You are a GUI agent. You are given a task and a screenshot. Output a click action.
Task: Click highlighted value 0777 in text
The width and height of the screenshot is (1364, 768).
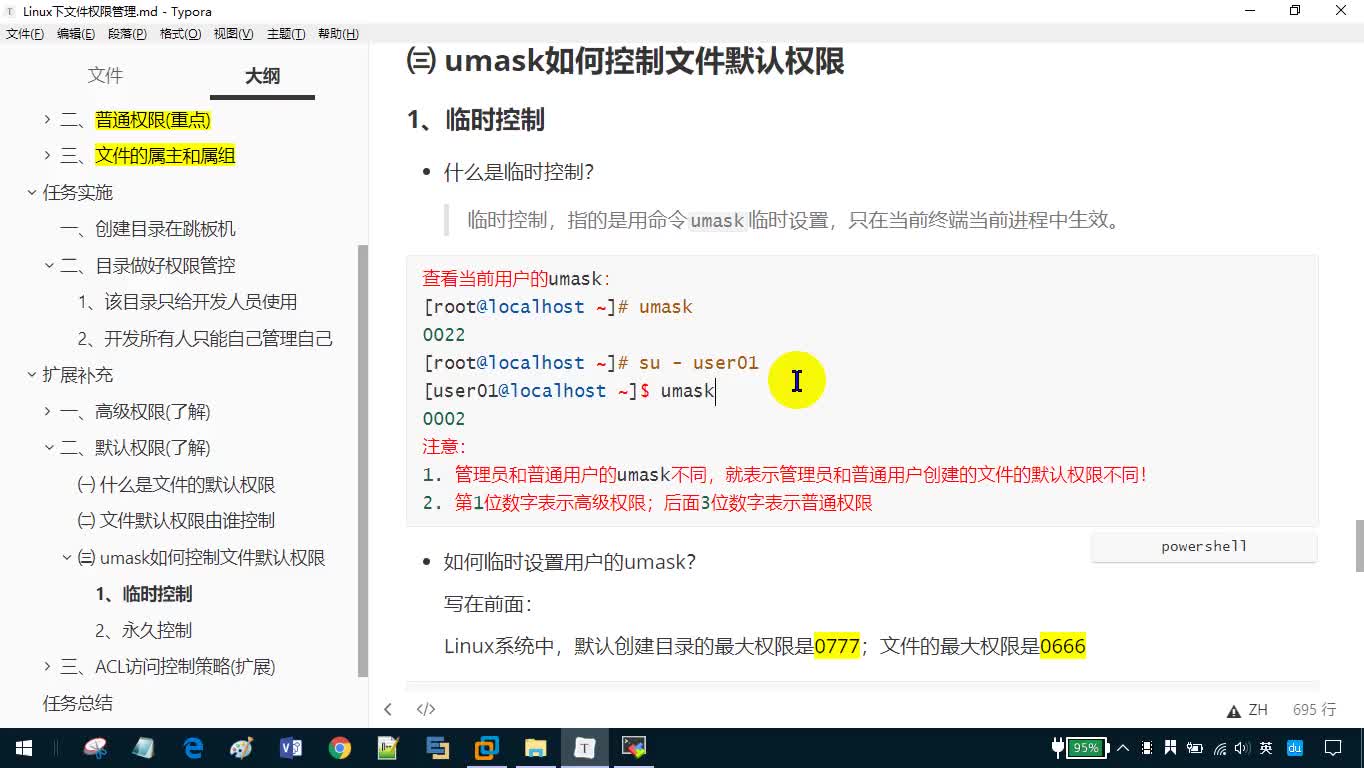pyautogui.click(x=837, y=646)
